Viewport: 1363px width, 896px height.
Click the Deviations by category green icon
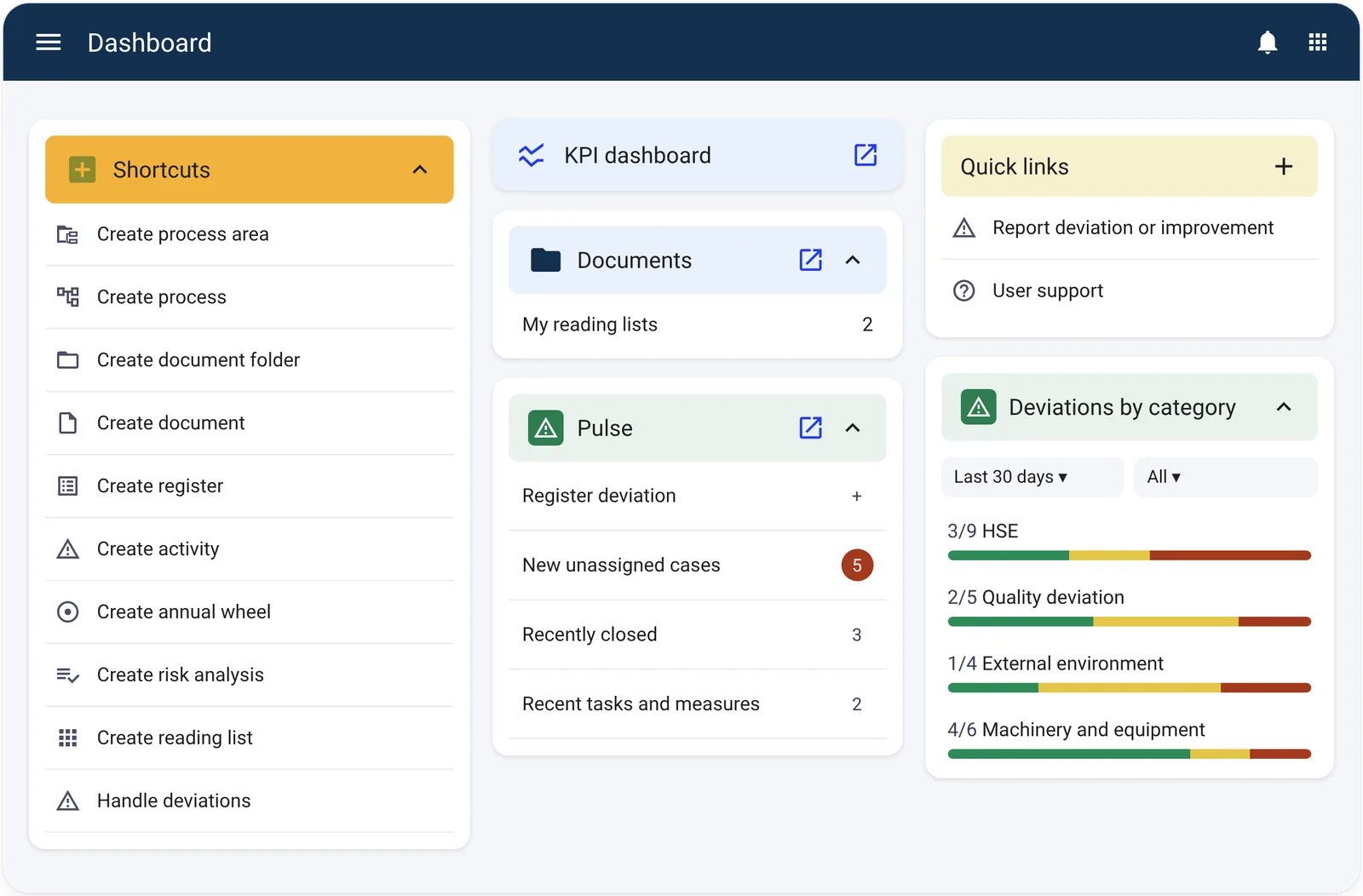979,407
